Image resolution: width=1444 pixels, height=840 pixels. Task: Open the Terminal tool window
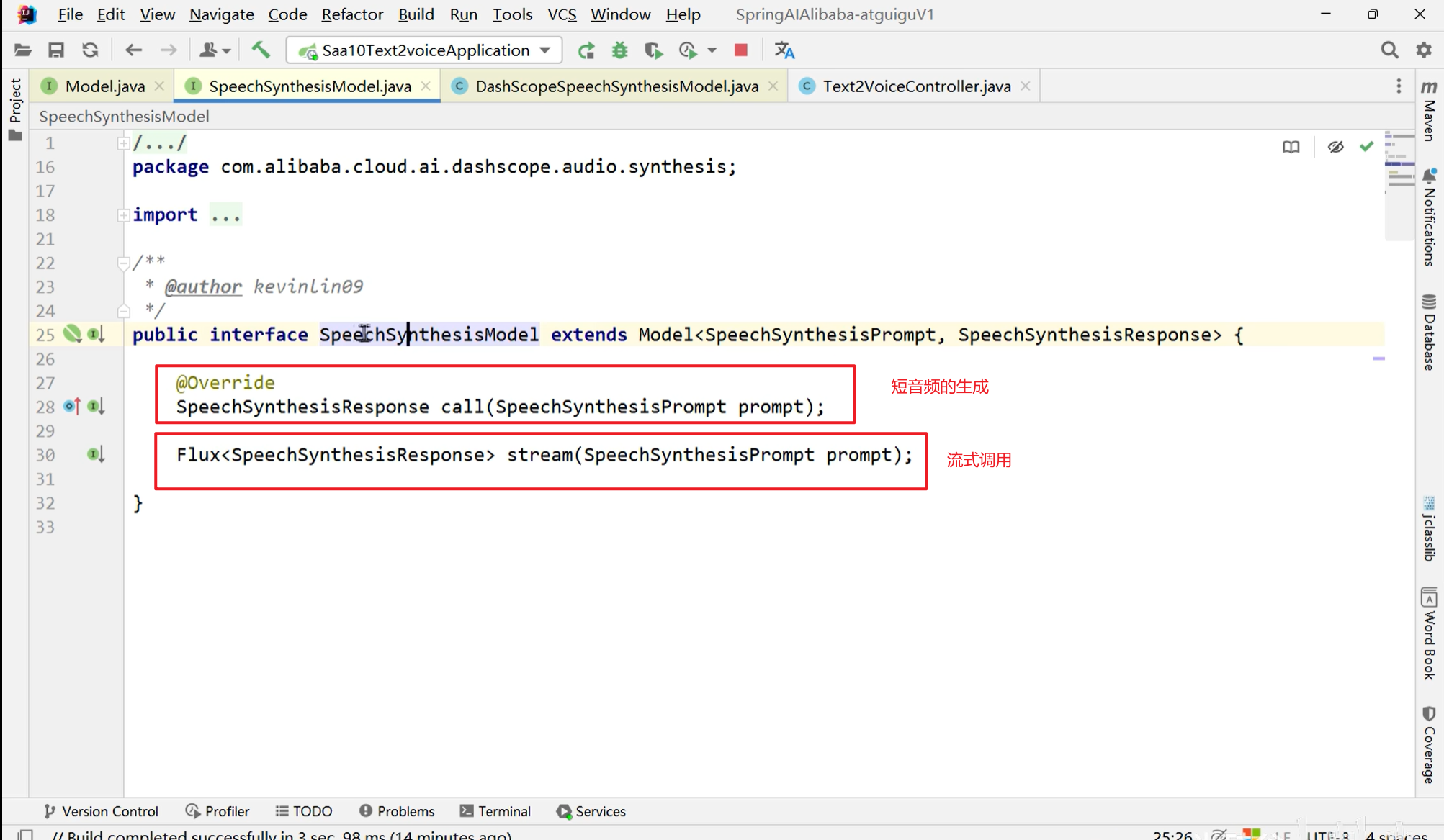pyautogui.click(x=495, y=811)
